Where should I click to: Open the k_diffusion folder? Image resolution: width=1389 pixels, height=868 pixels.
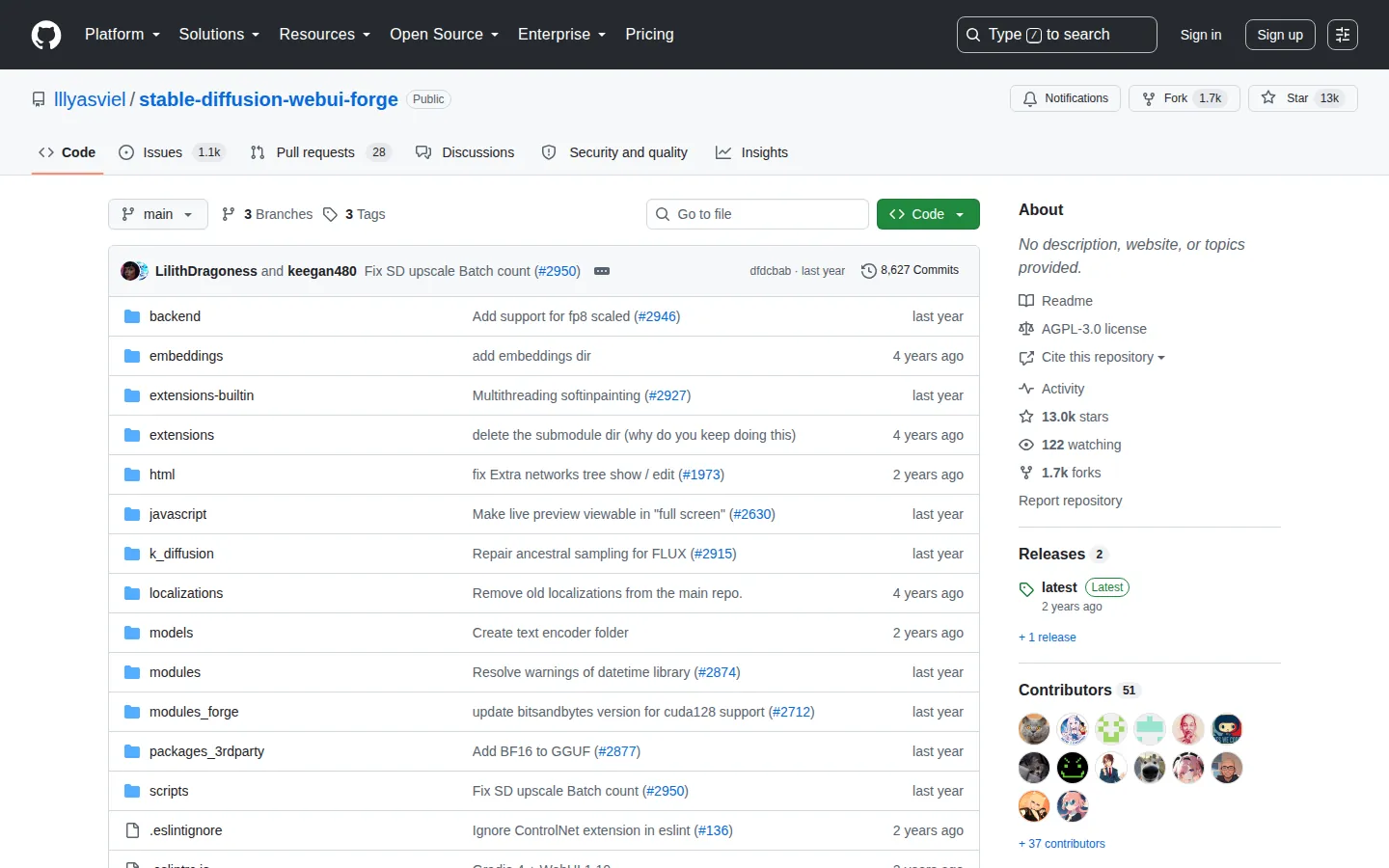181,554
